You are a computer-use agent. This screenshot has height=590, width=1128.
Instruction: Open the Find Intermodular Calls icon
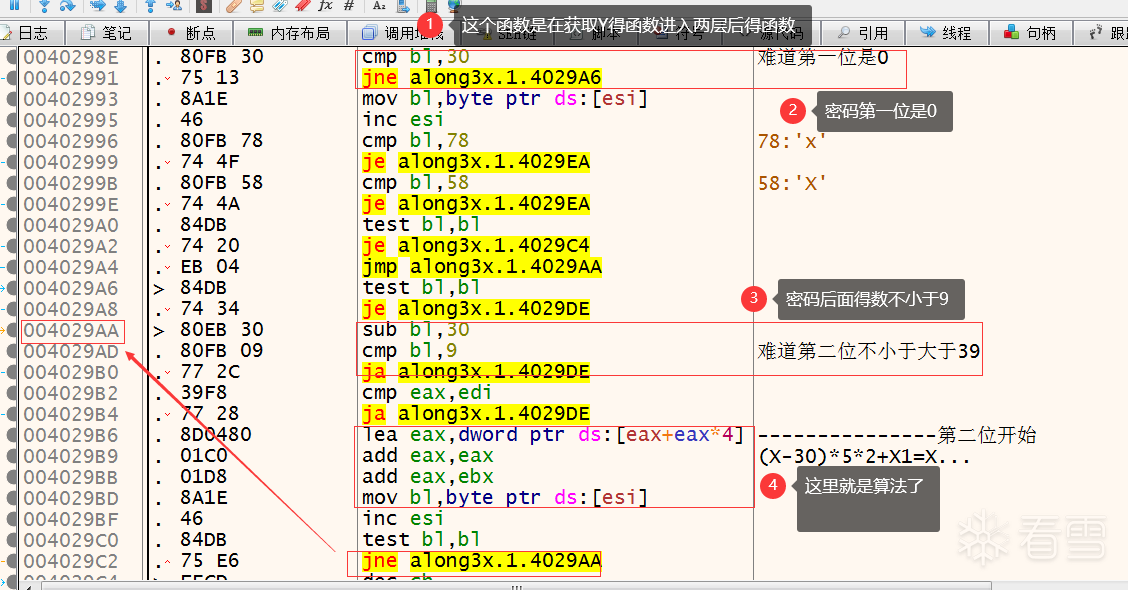pos(403,5)
